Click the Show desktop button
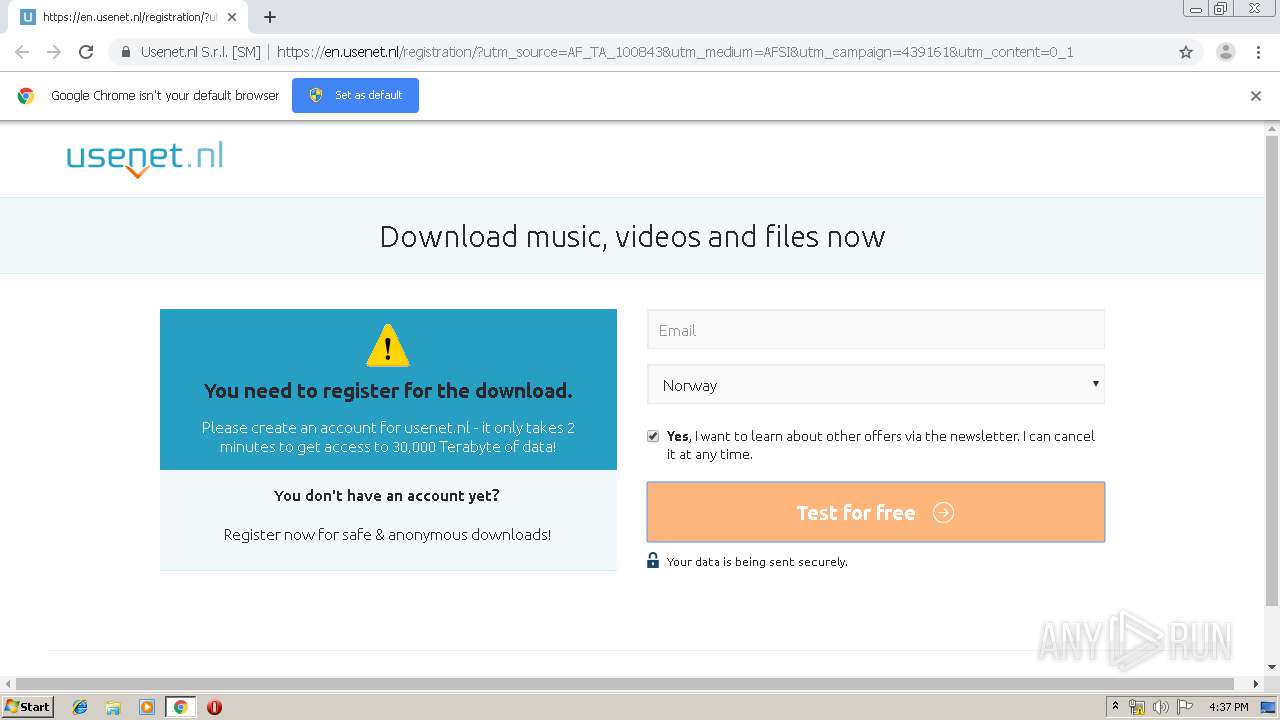This screenshot has width=1280, height=720. point(1269,707)
